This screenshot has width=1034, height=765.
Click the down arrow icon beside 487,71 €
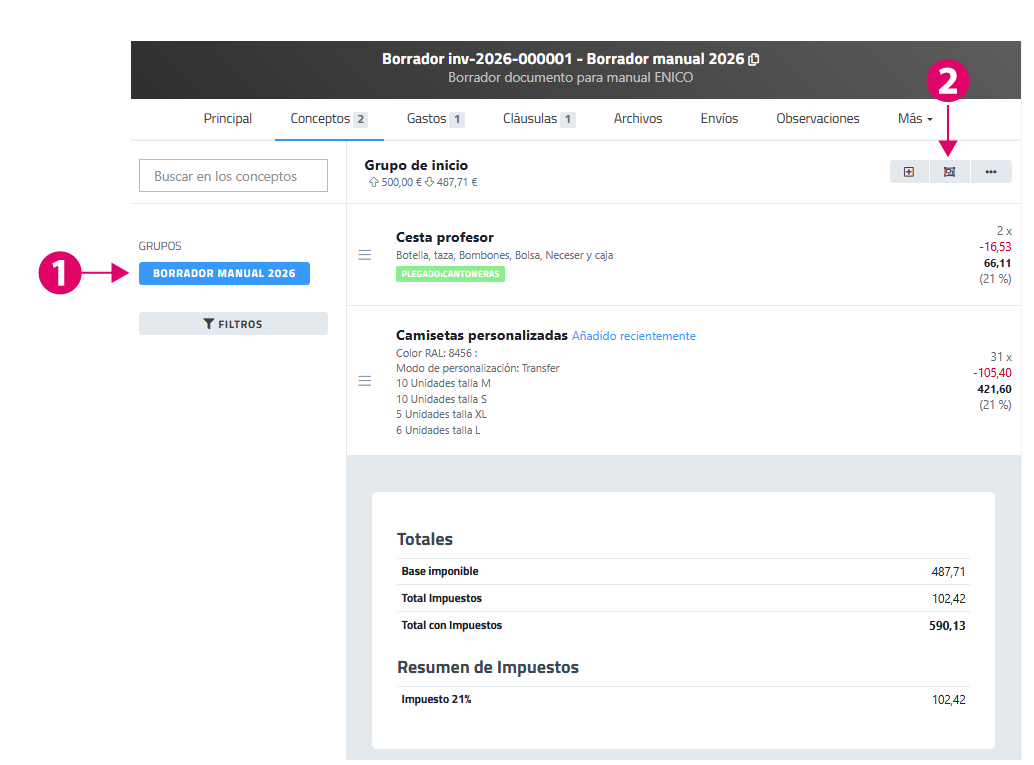pos(429,183)
